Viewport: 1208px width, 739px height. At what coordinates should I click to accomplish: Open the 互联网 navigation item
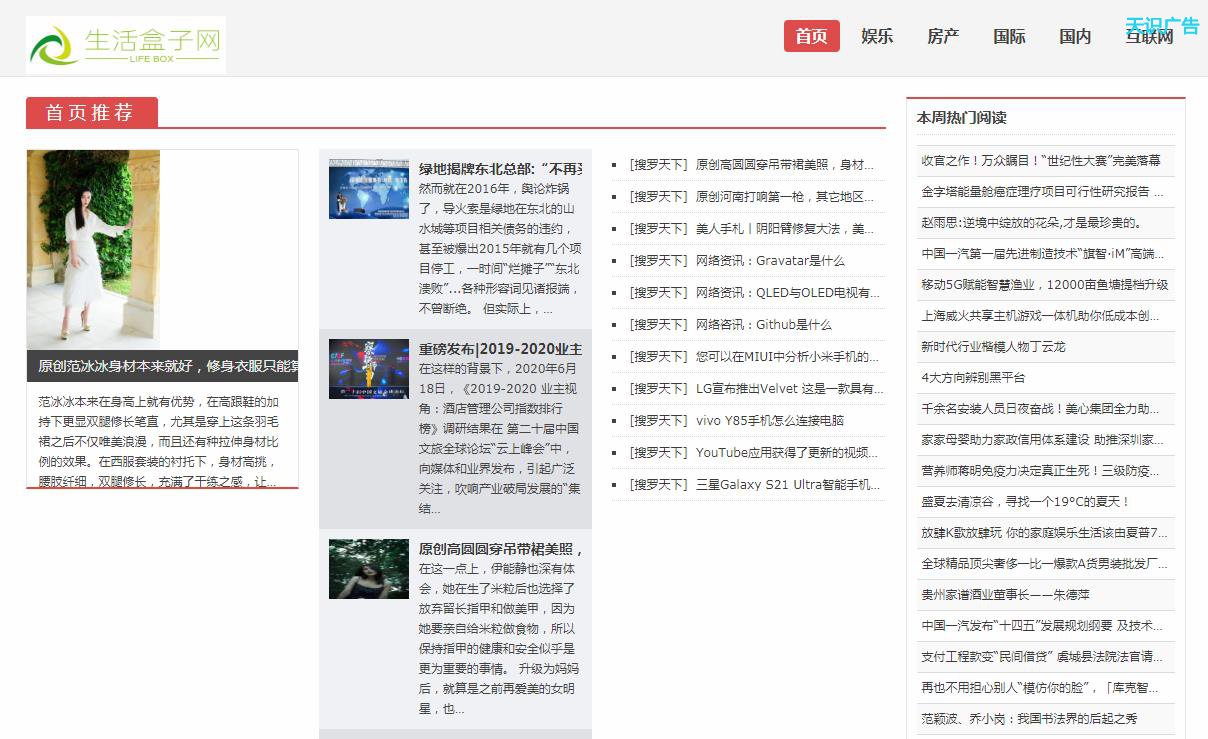1149,36
